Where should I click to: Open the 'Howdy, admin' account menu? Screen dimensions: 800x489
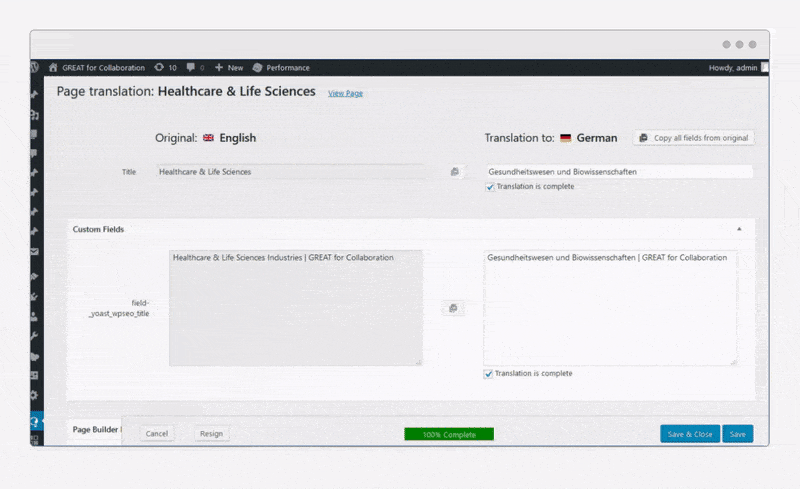734,68
